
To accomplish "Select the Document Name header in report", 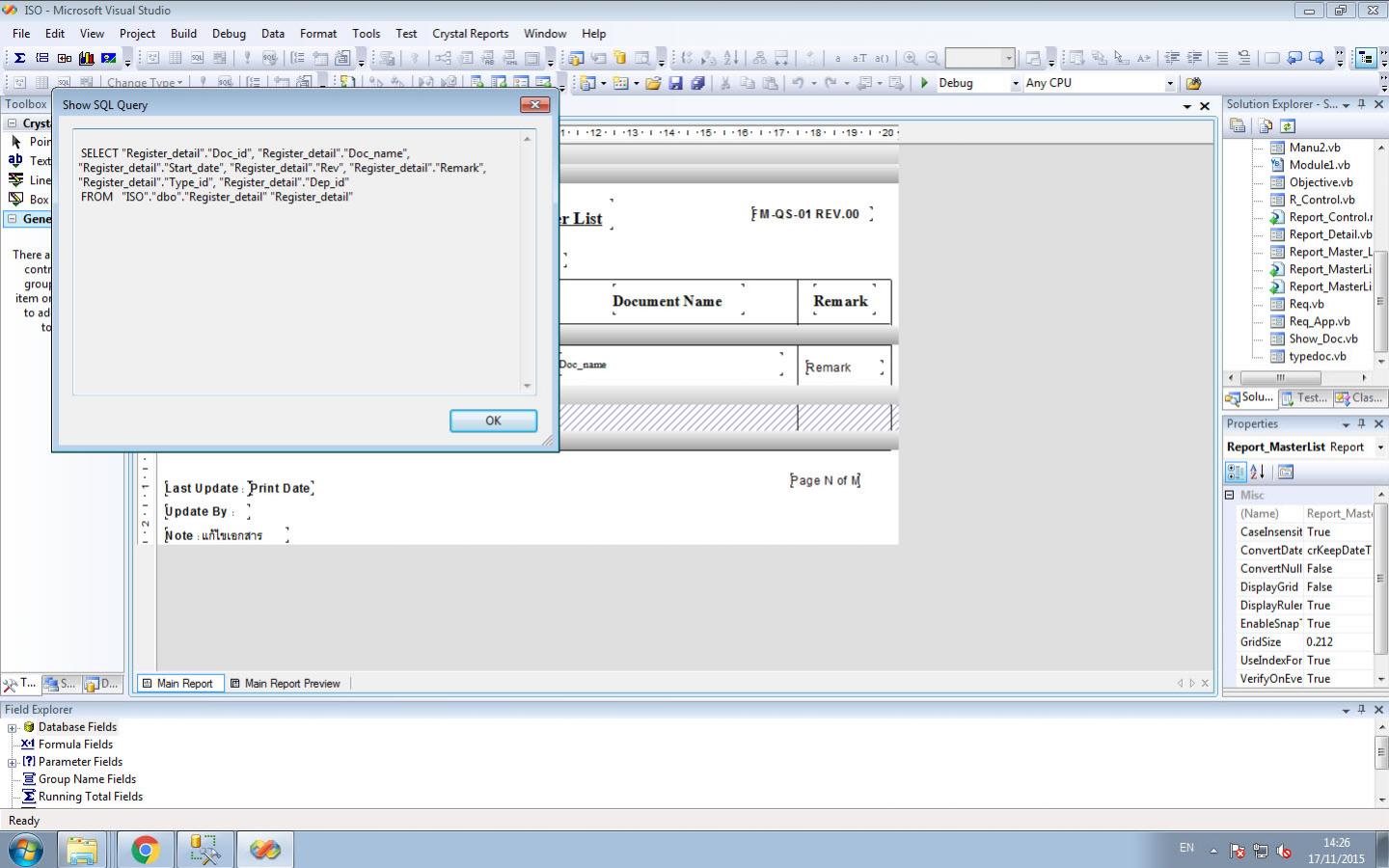I will tap(667, 301).
